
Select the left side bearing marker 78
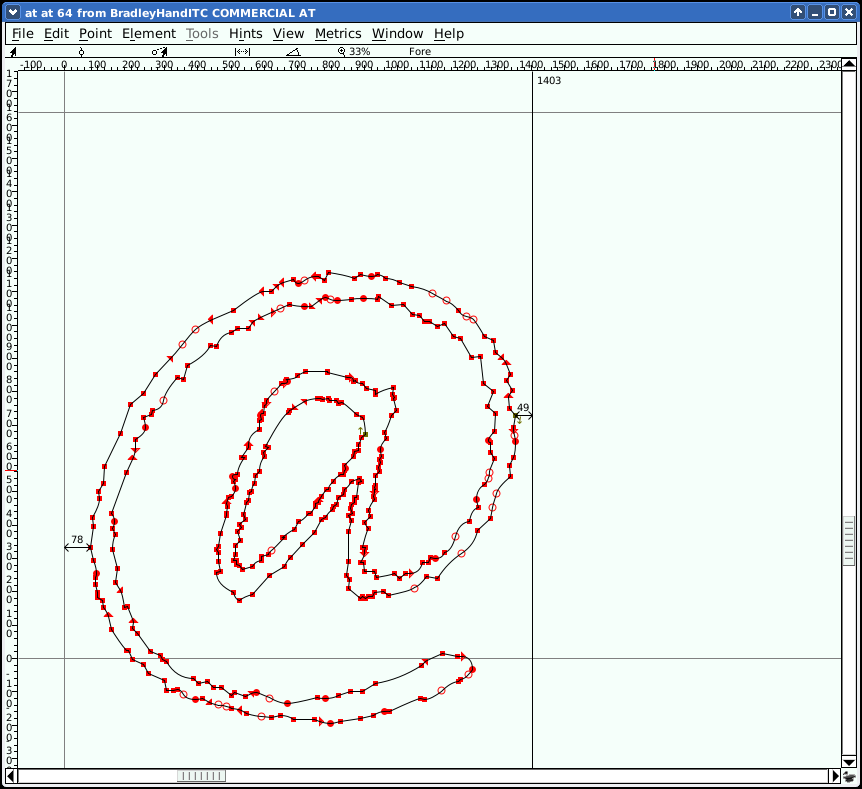tap(77, 541)
